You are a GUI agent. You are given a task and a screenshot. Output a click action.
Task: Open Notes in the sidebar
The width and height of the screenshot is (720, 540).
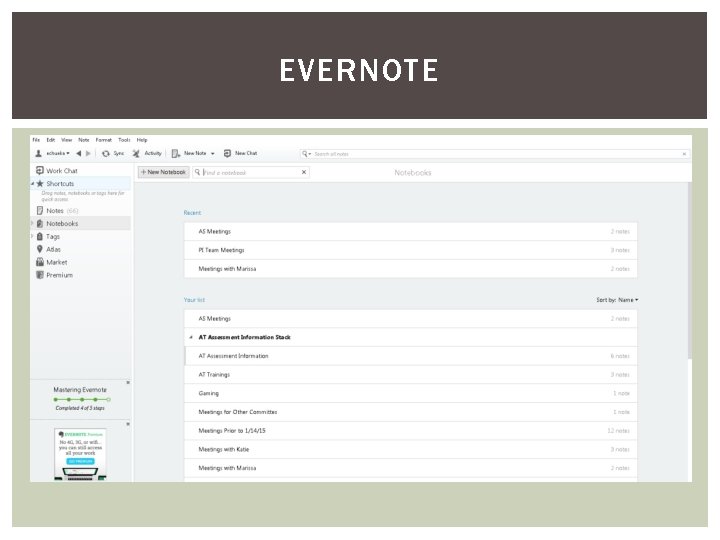(57, 210)
